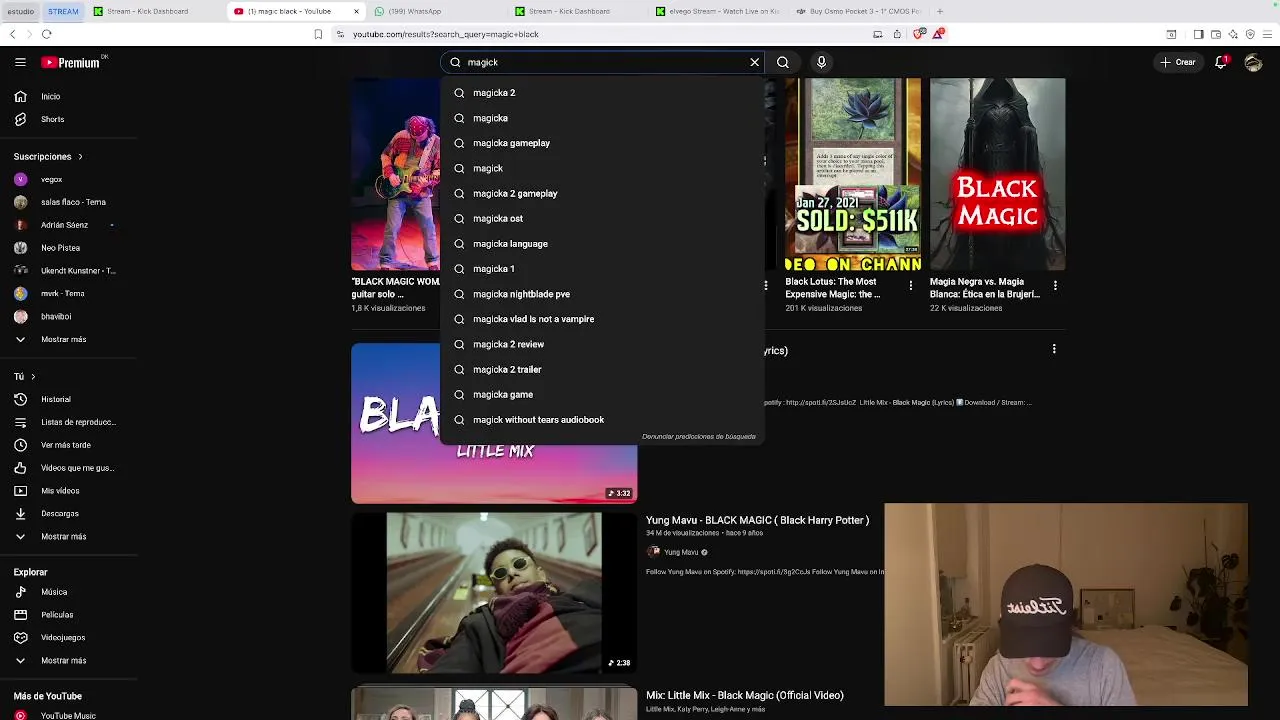Start voice search with microphone icon
Screen dimensions: 1280x720
(821, 62)
